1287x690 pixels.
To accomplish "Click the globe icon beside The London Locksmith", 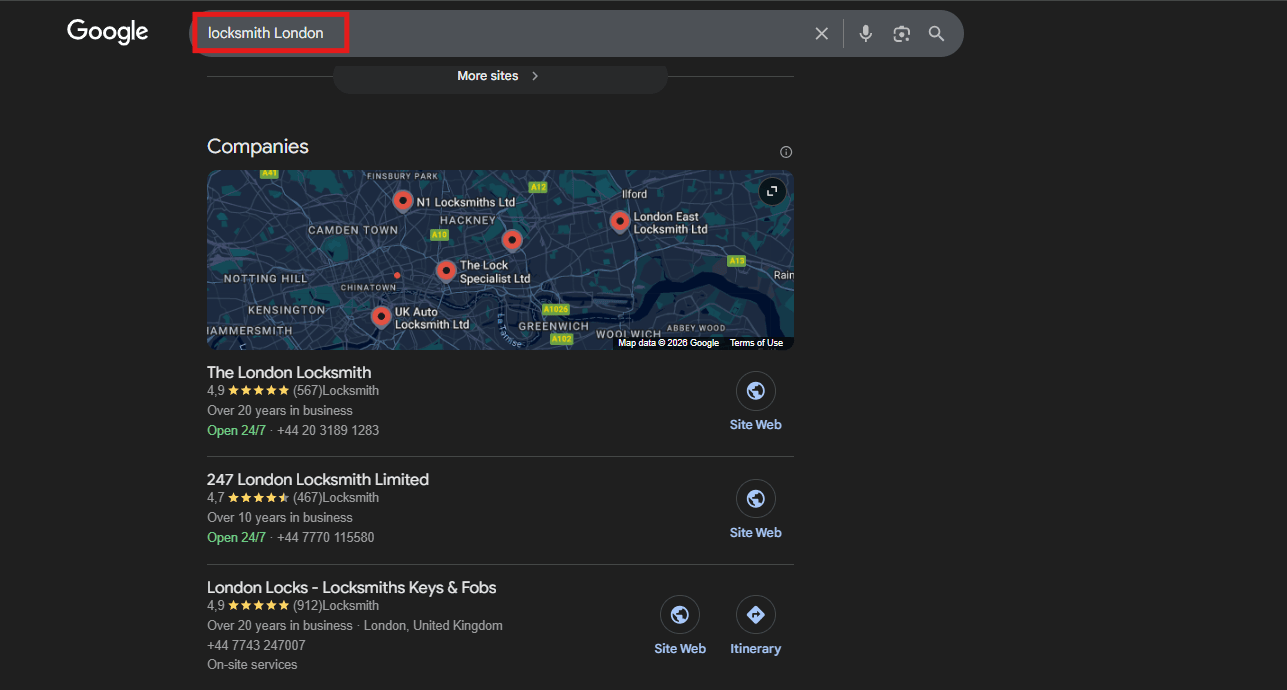I will point(755,391).
